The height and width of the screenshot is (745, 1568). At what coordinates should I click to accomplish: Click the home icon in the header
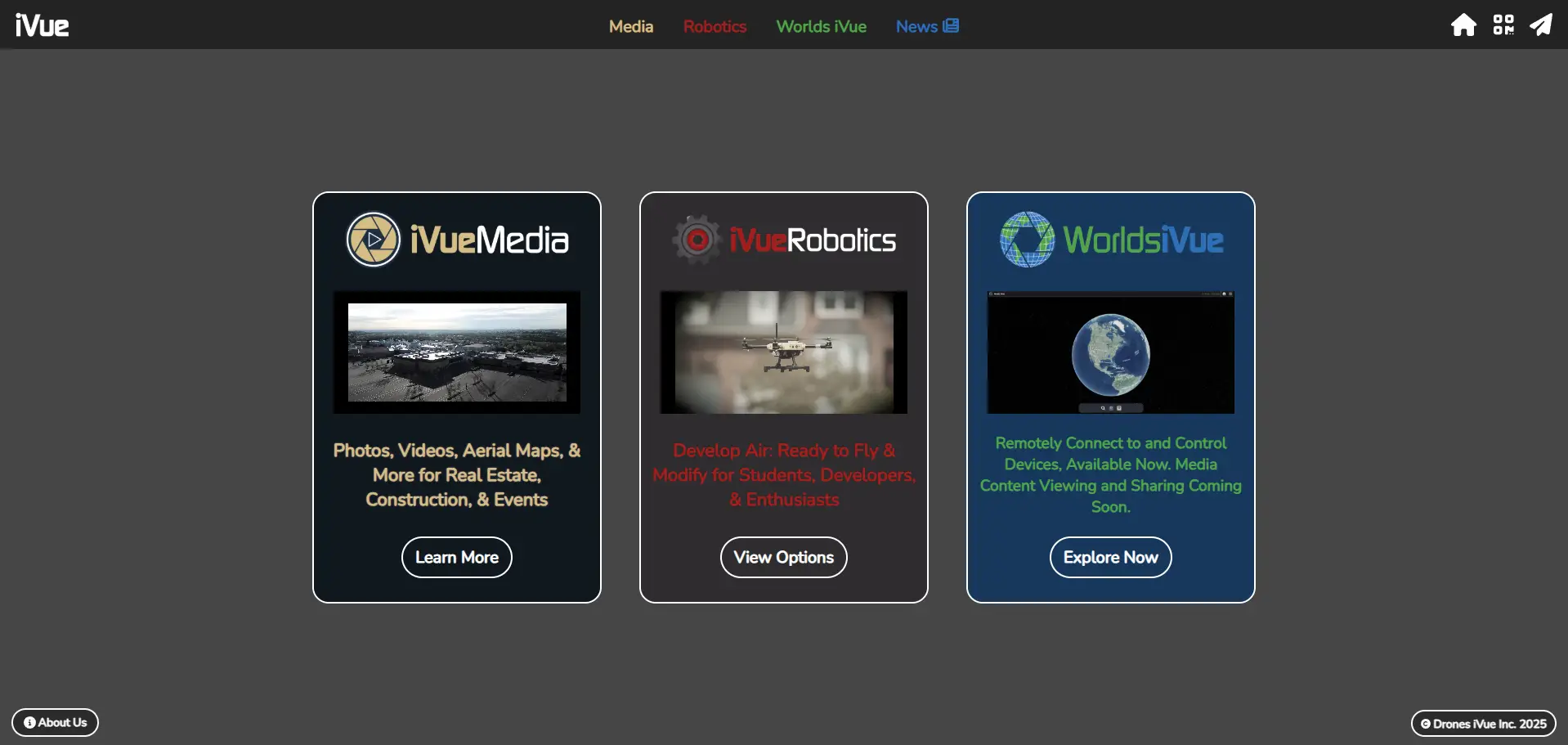pos(1463,25)
